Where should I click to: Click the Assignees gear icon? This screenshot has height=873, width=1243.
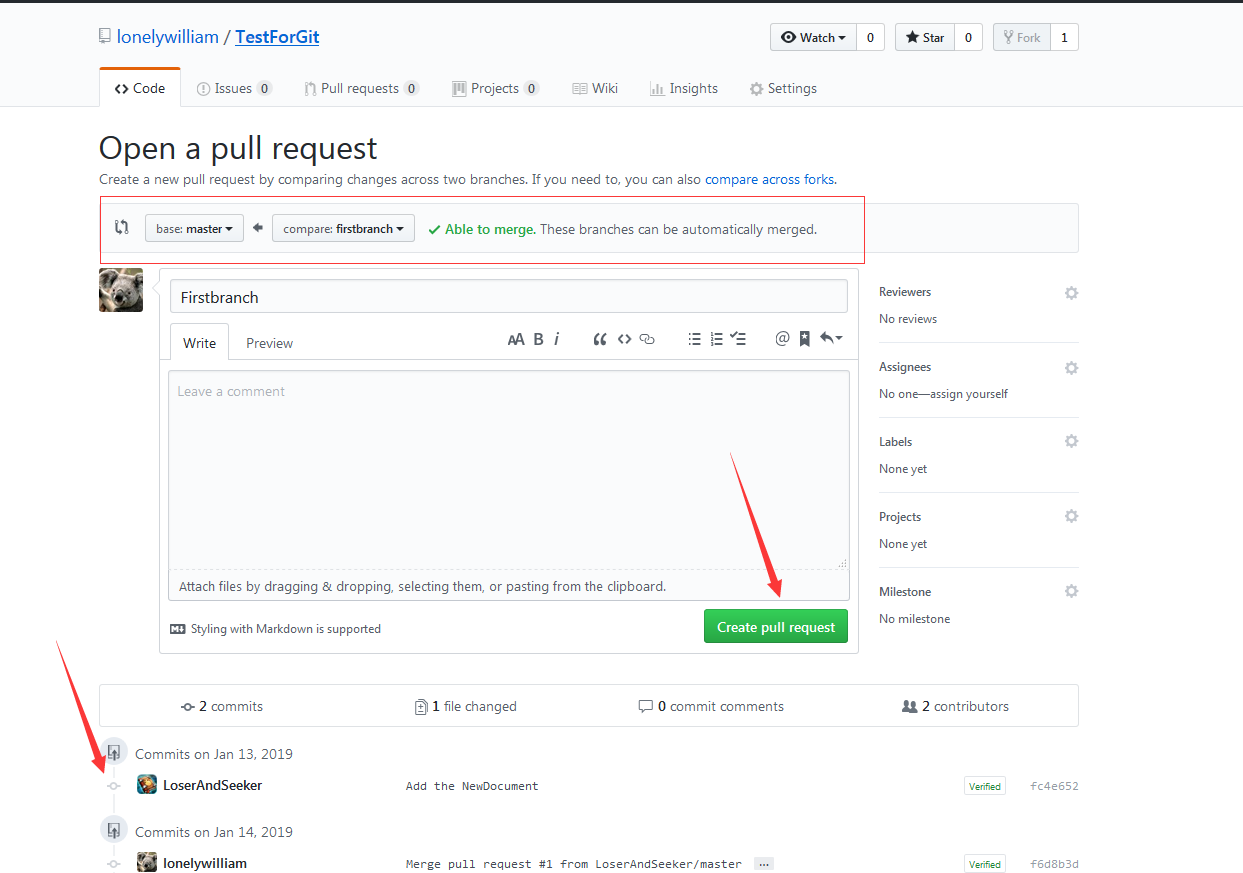(x=1071, y=368)
